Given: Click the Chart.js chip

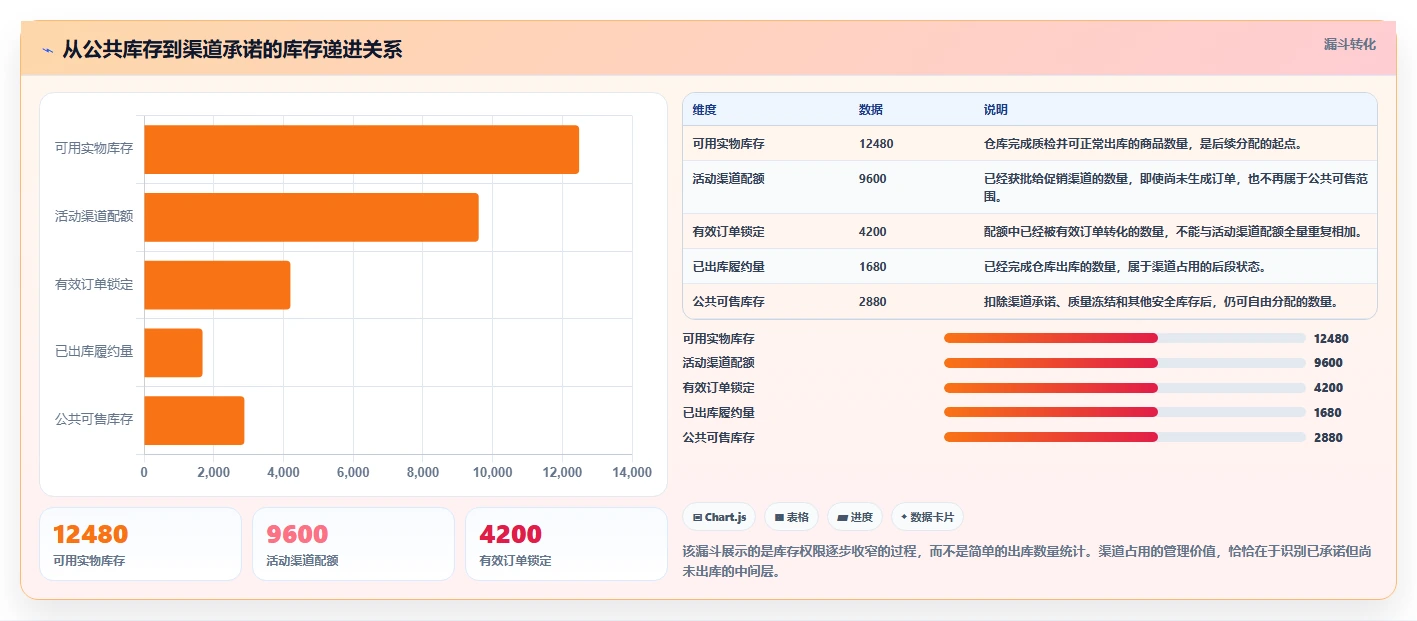Looking at the screenshot, I should pos(719,517).
